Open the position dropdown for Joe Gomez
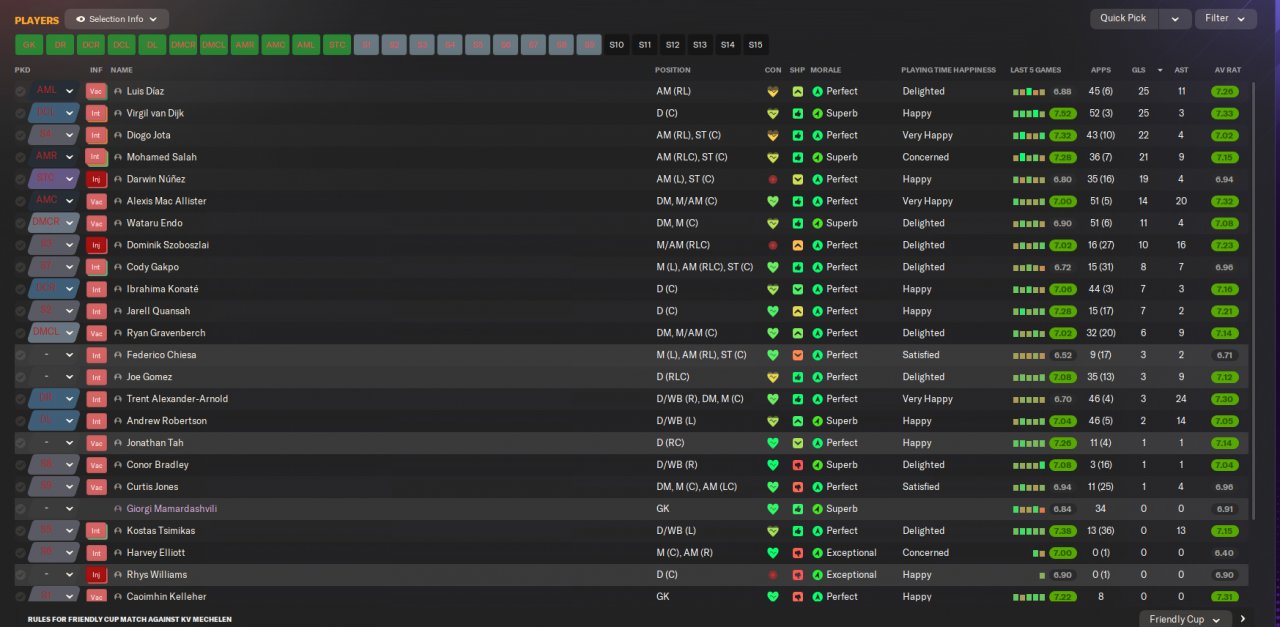Image resolution: width=1280 pixels, height=627 pixels. point(54,377)
